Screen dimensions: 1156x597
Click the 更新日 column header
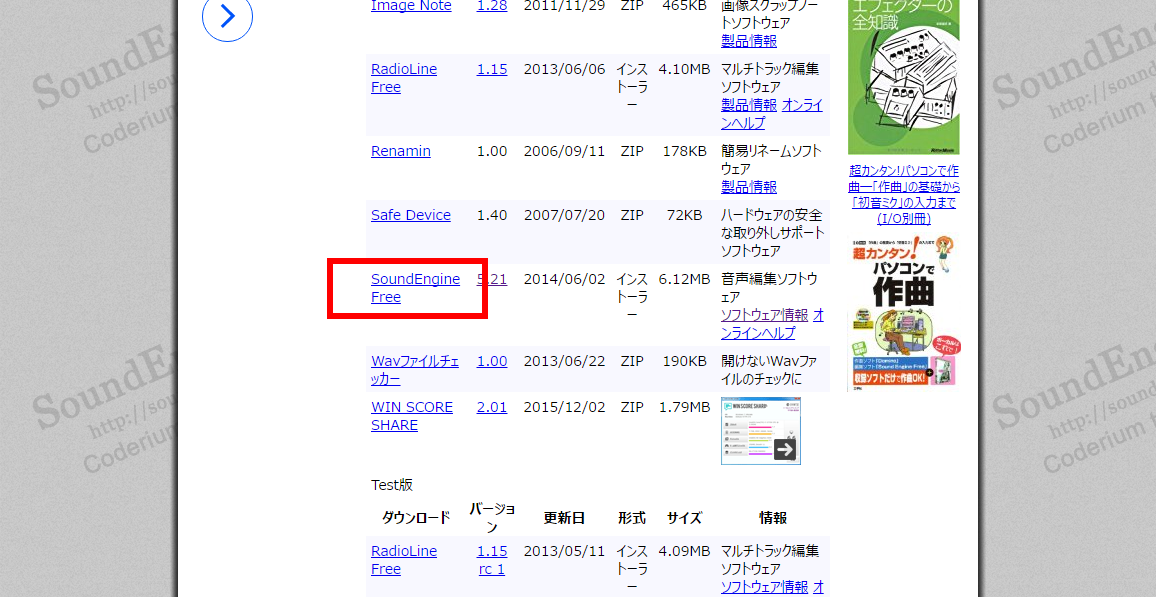click(565, 518)
